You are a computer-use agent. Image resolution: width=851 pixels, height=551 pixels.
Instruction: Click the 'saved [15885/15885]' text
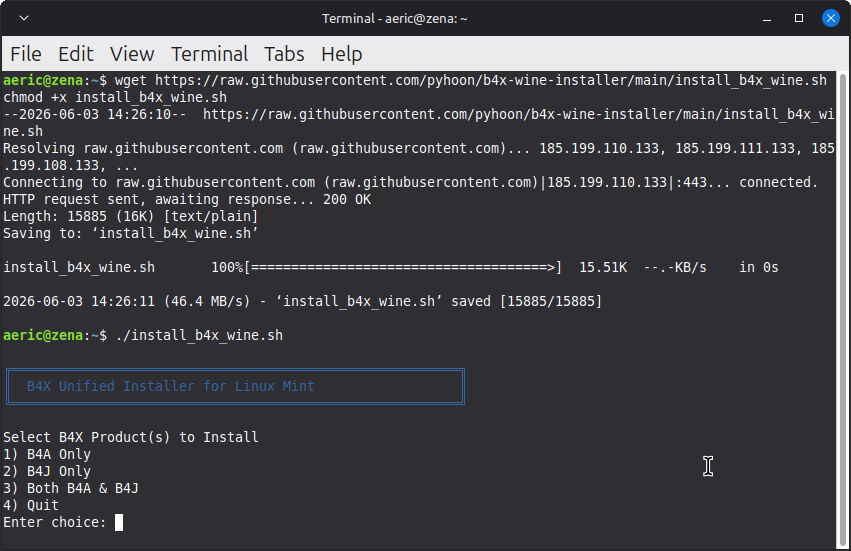[x=527, y=301]
